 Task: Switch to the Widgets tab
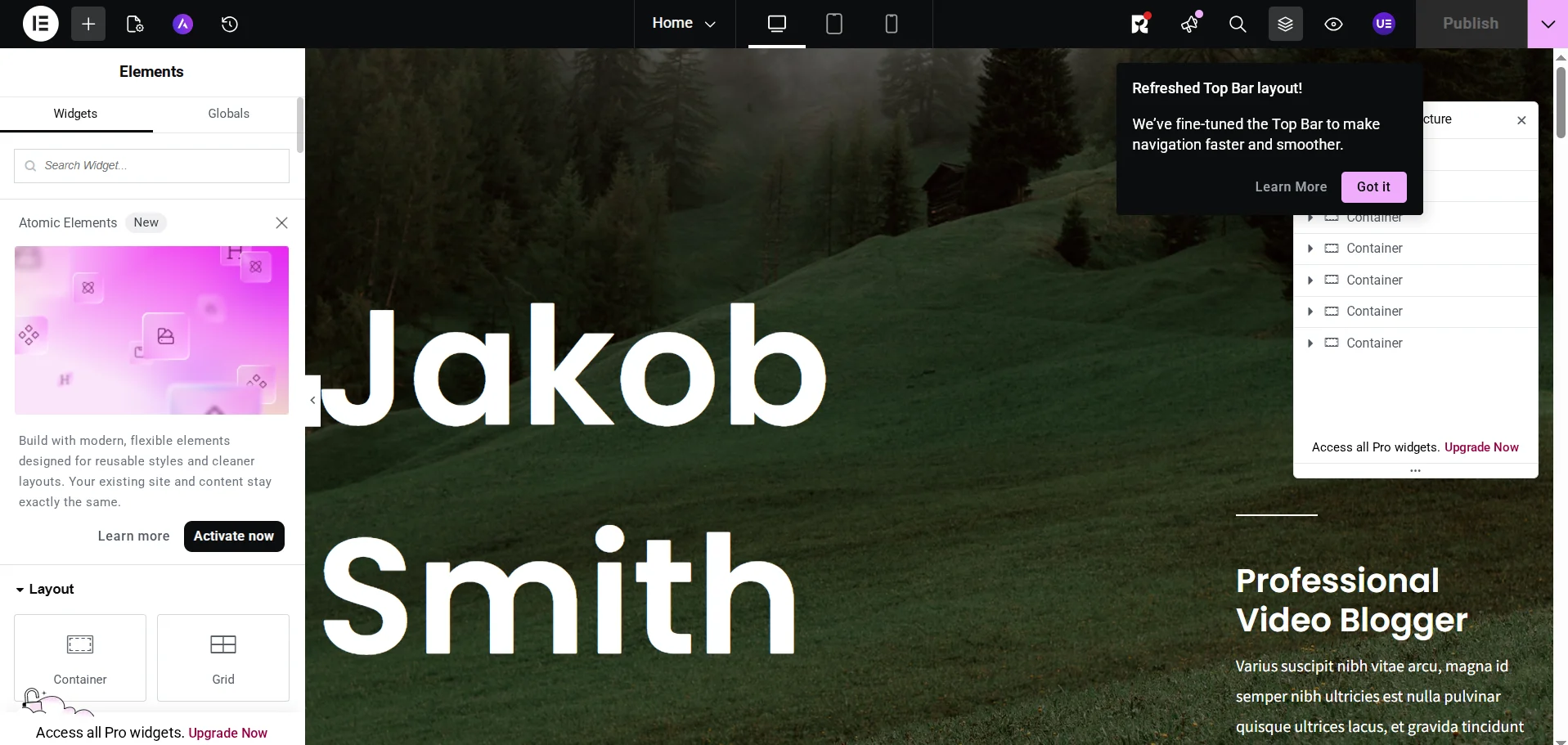[x=75, y=114]
